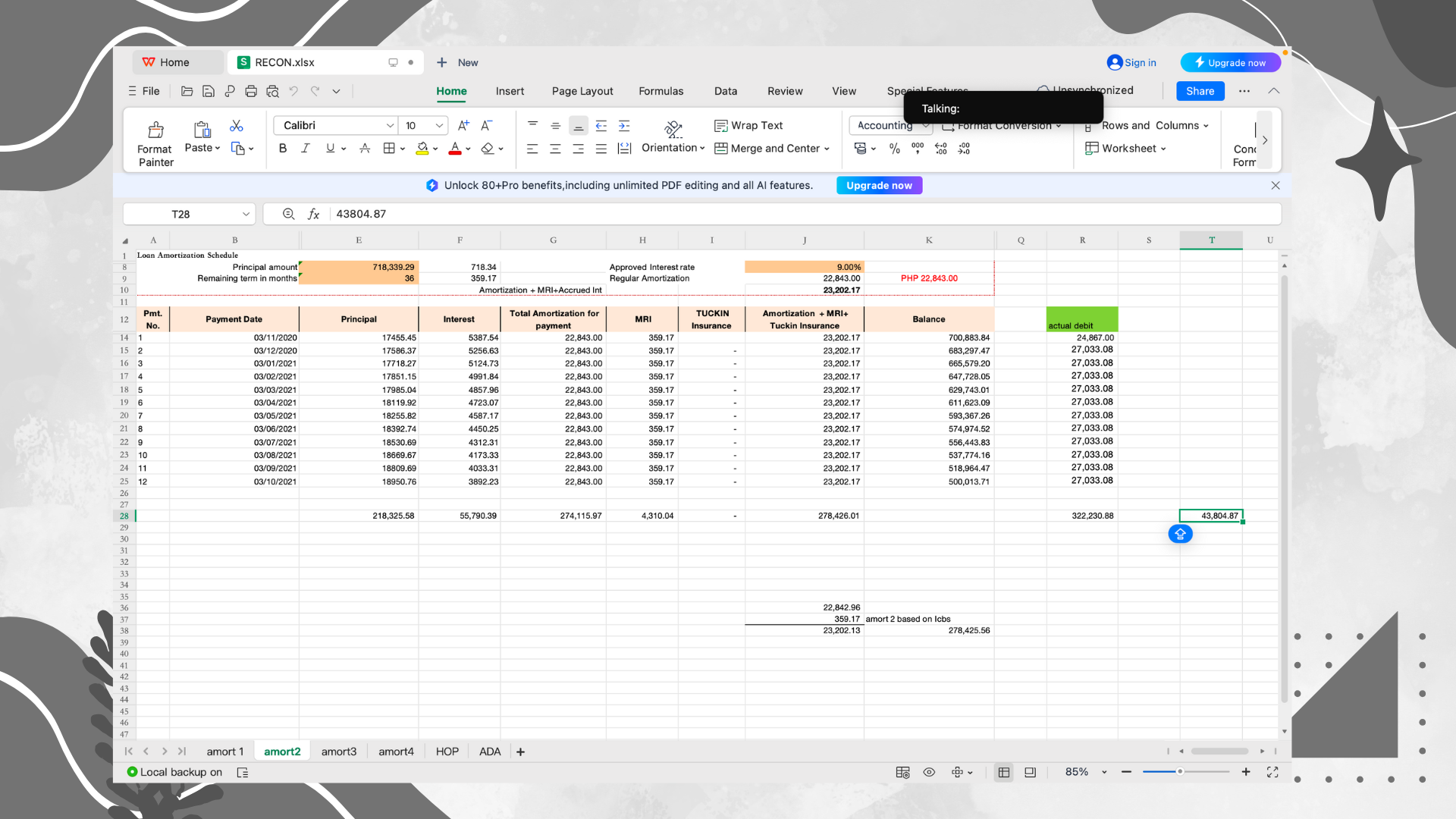
Task: Click the percent style icon
Action: (895, 149)
